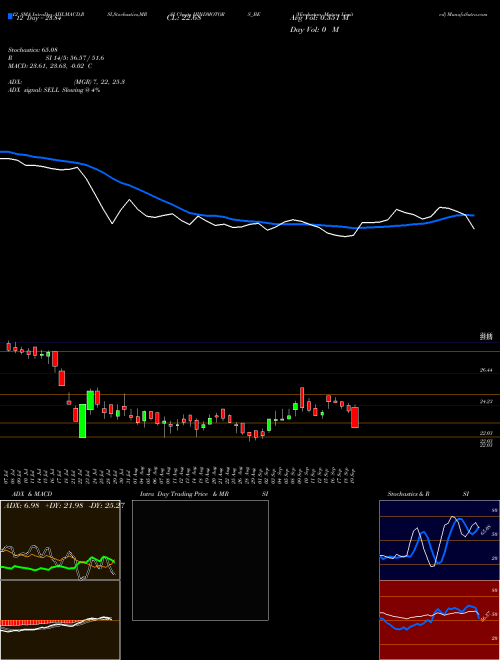This screenshot has height=660, width=500.
Task: Click the 'Avg Vol: 0.351 M' text
Action: 318,17
